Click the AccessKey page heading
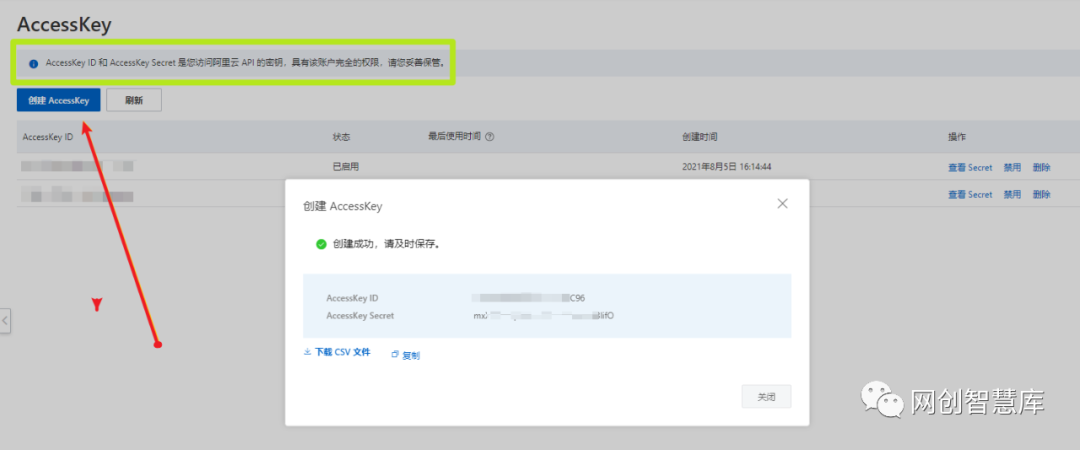The height and width of the screenshot is (450, 1080). [x=64, y=25]
